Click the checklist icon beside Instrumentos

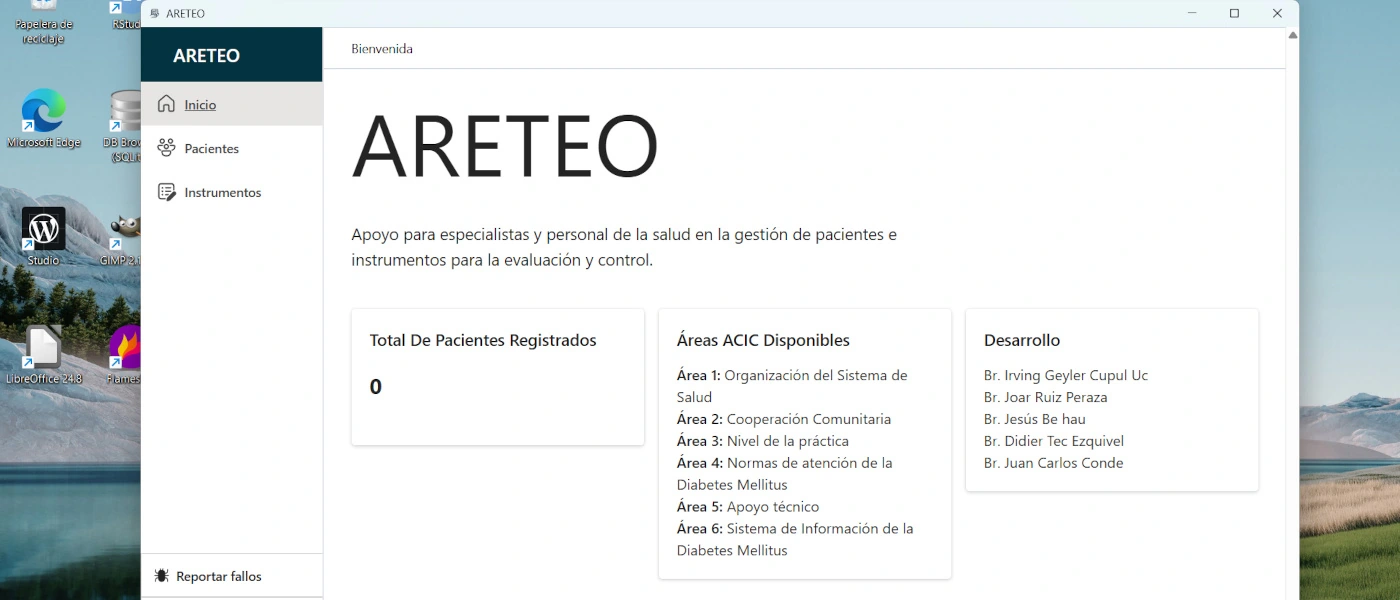coord(166,192)
